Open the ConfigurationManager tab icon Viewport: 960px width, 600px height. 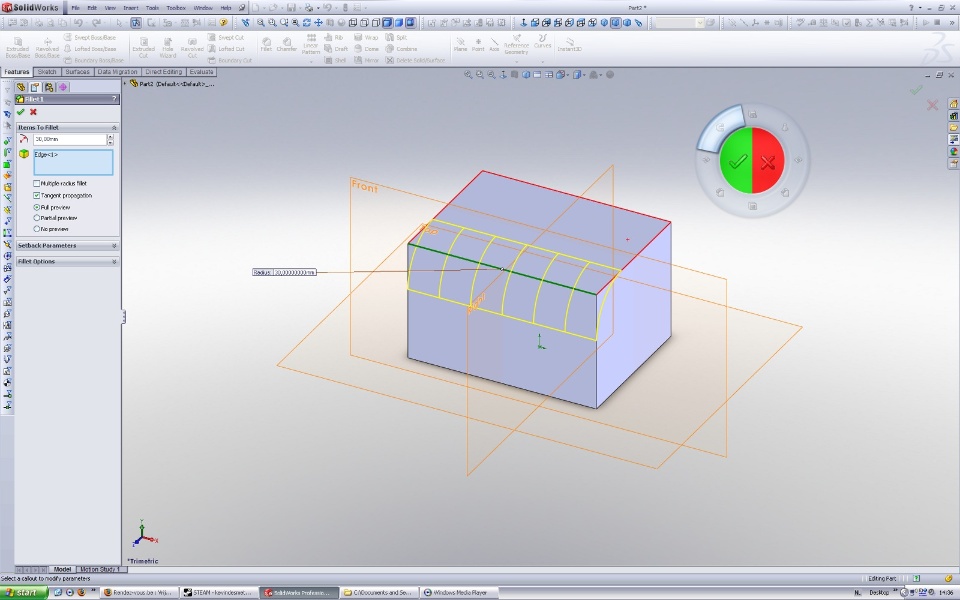point(49,88)
